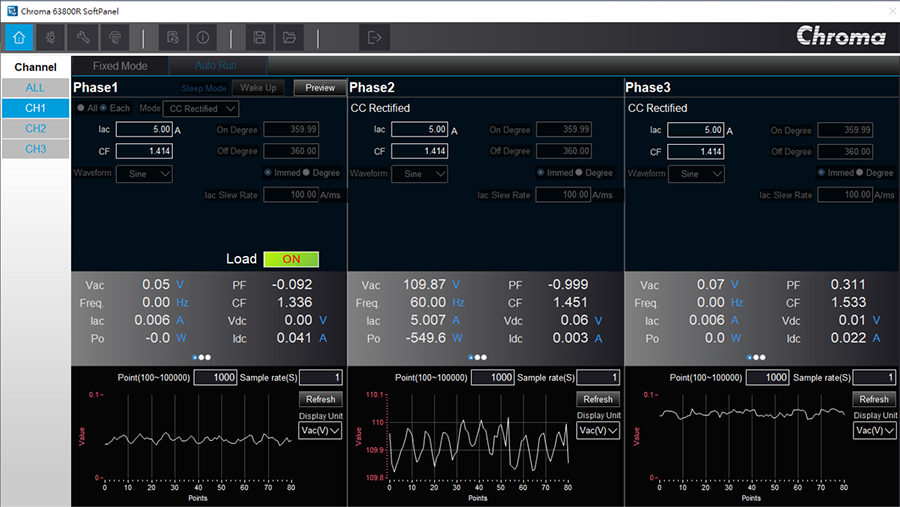Click Phase2 Sample rate(S) field
This screenshot has width=900, height=507.
click(598, 377)
